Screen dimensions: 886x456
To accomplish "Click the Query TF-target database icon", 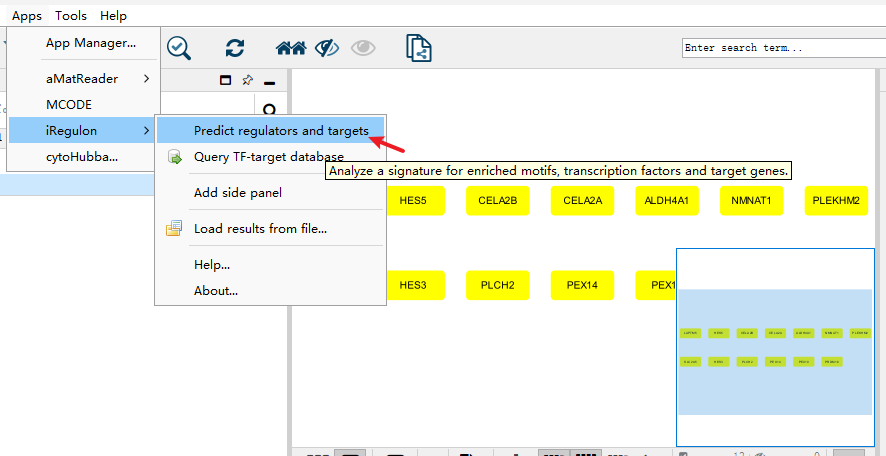I will [x=175, y=157].
